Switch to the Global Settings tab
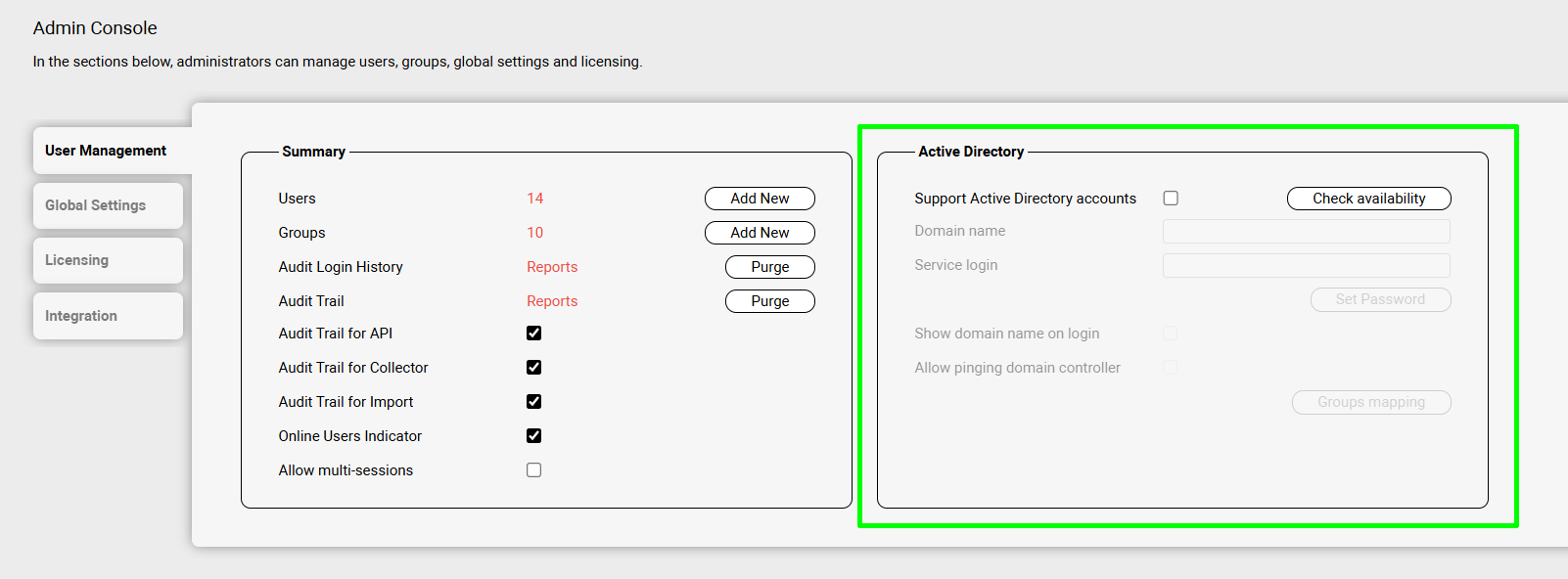The width and height of the screenshot is (1568, 579). tap(96, 205)
